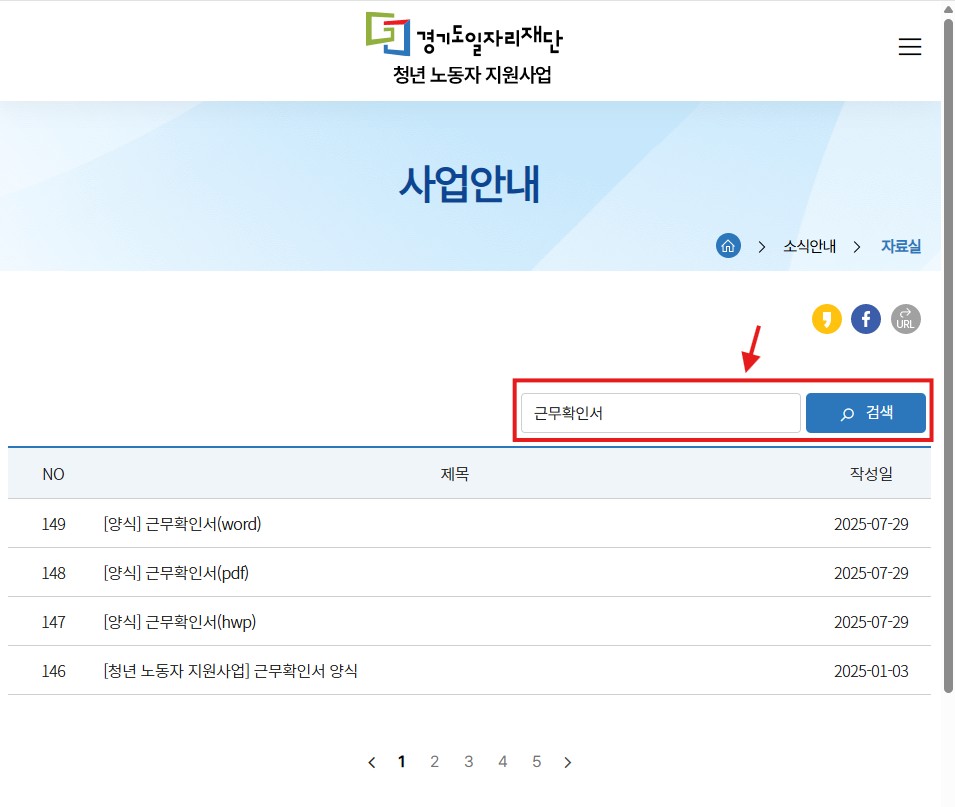955x807 pixels.
Task: Click the 제목 column header
Action: tap(454, 474)
